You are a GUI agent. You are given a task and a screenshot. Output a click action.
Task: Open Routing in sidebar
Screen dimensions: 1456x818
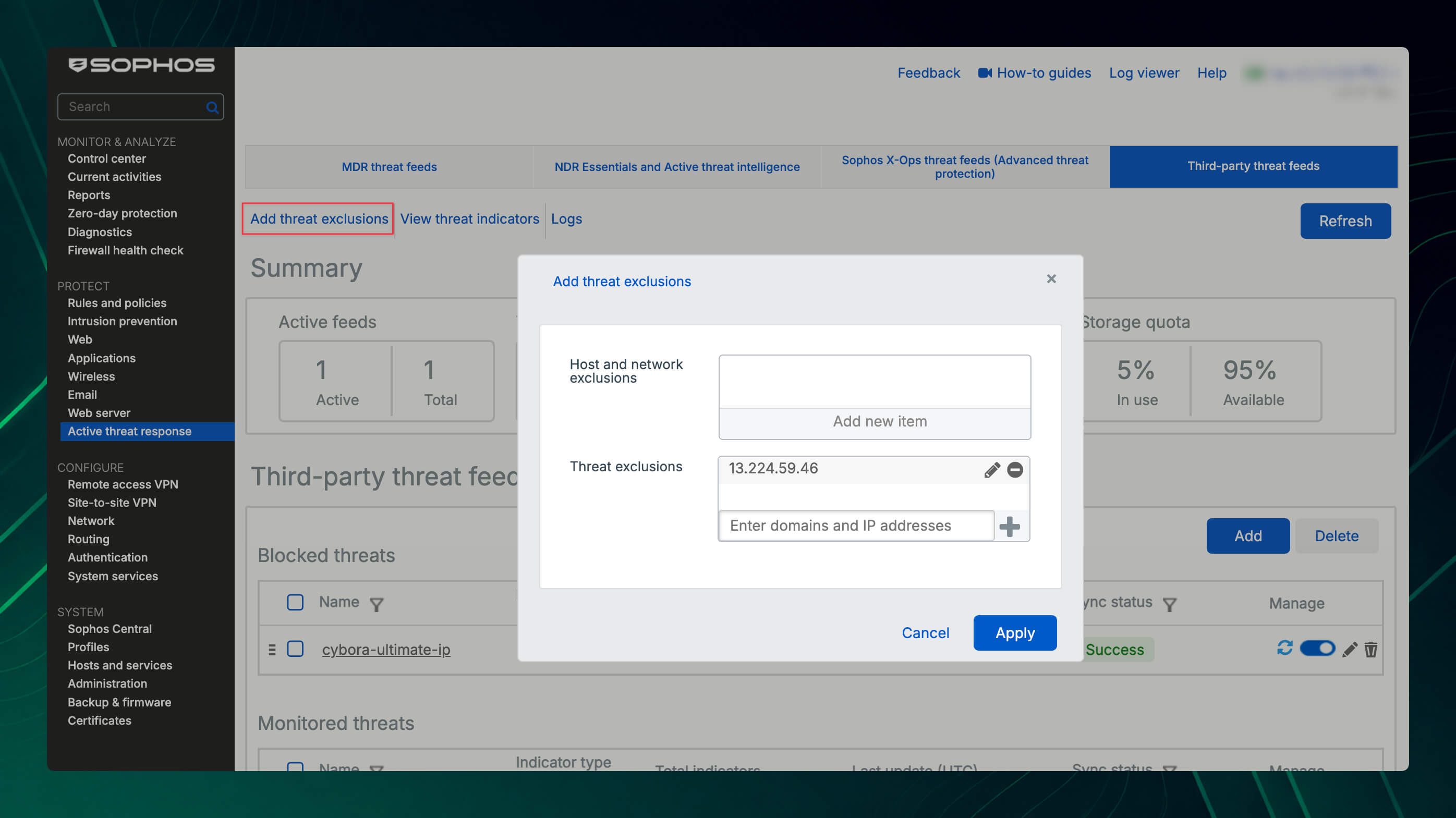(x=88, y=539)
